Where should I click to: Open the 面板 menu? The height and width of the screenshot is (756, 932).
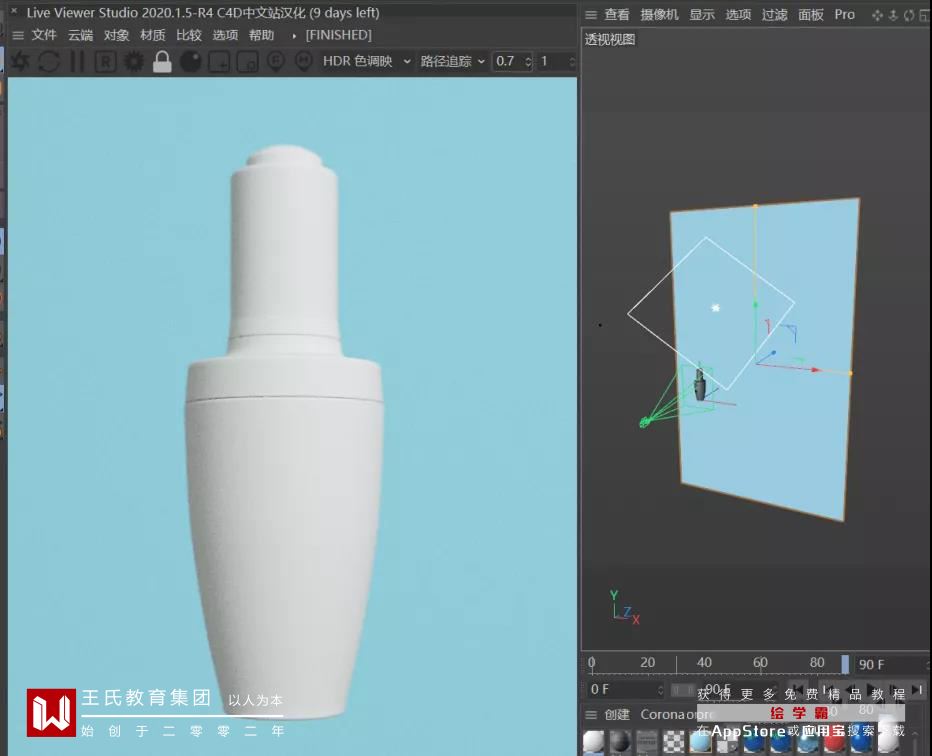point(811,14)
